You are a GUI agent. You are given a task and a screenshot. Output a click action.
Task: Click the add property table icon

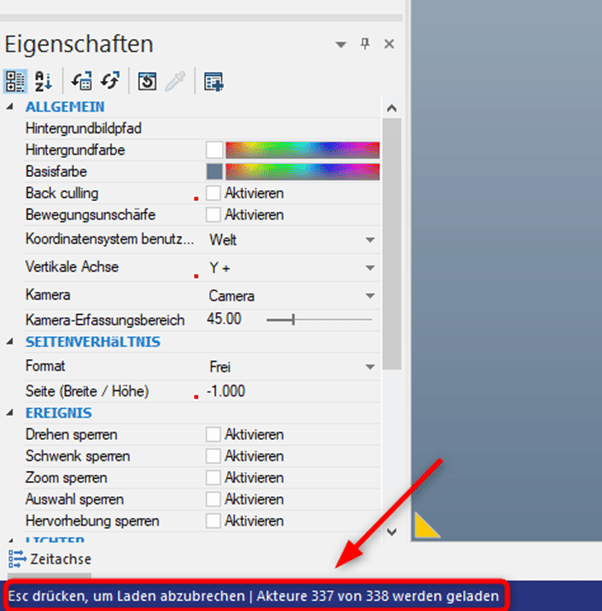point(213,82)
